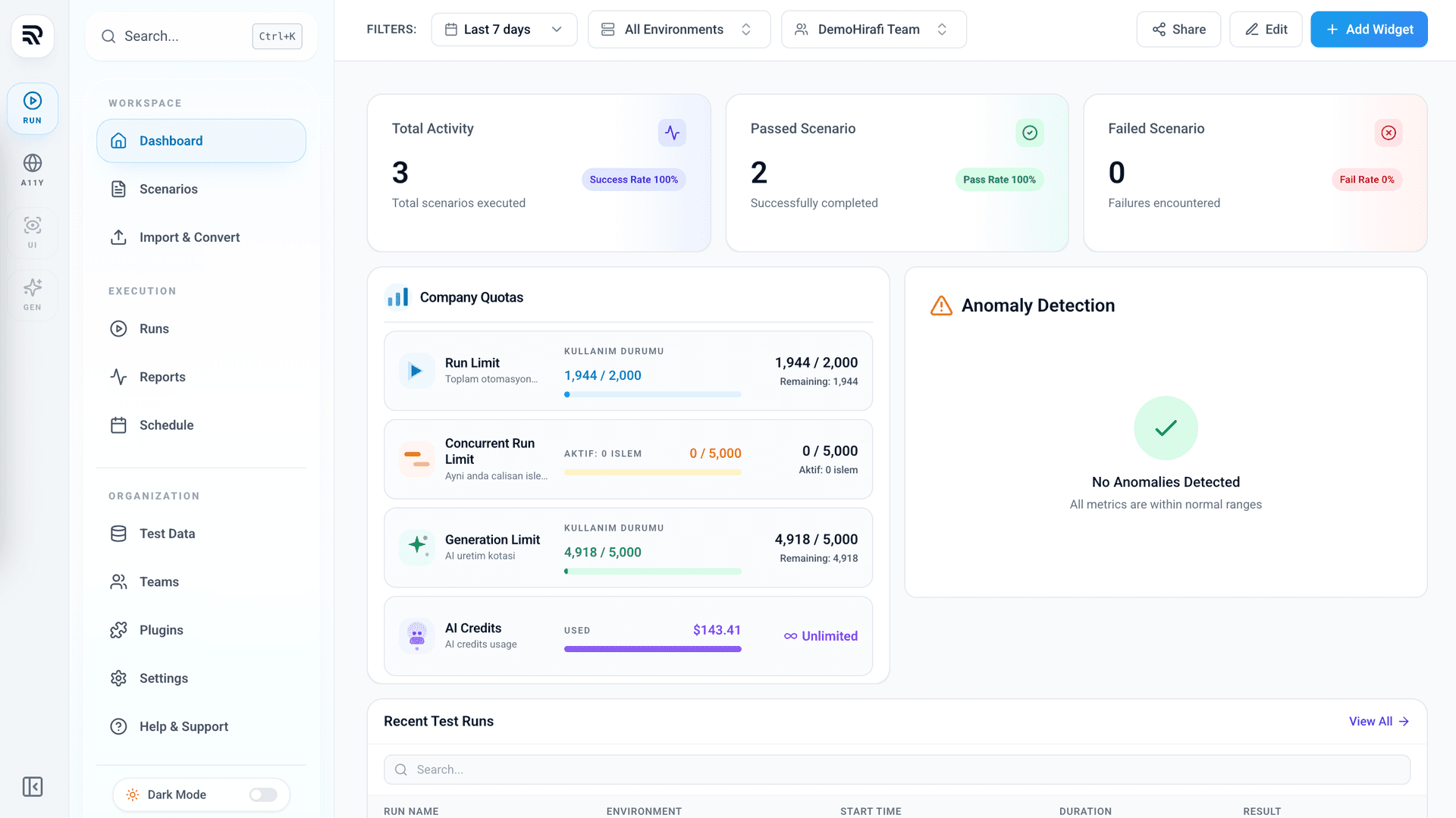The width and height of the screenshot is (1456, 818).
Task: Collapse the sidebar panel icon
Action: (x=33, y=786)
